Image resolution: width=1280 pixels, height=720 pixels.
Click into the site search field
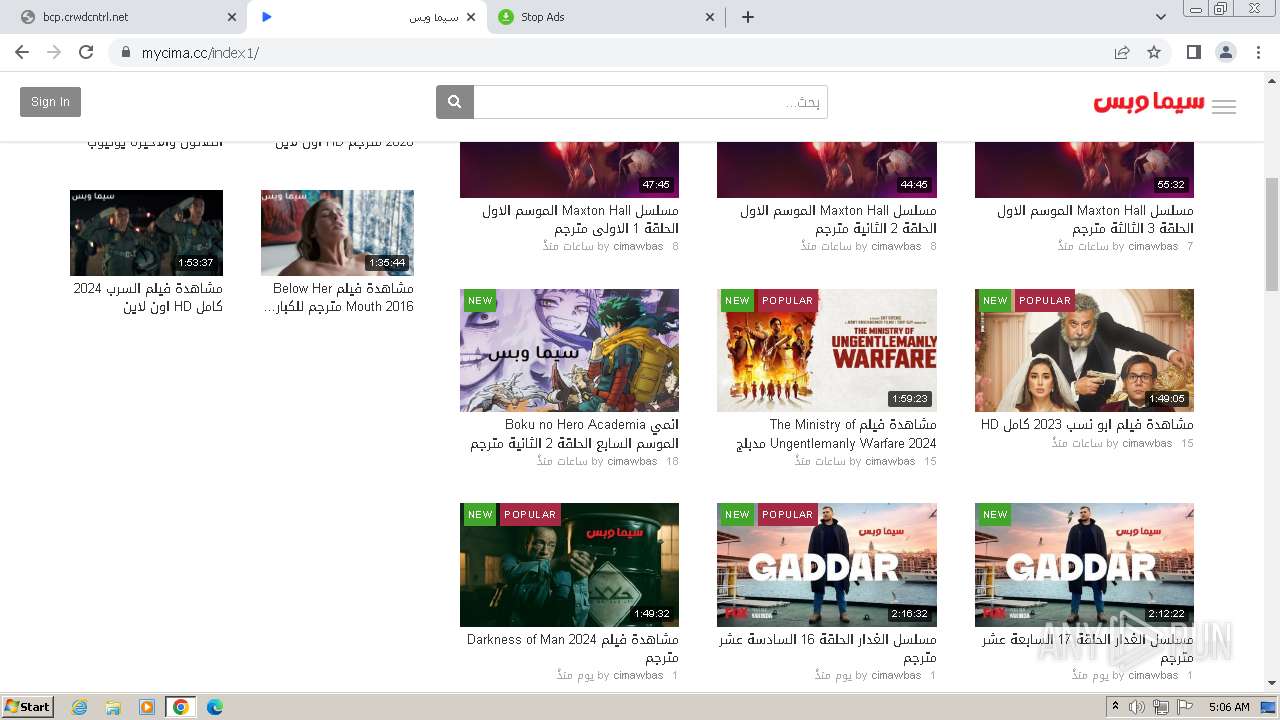click(650, 102)
